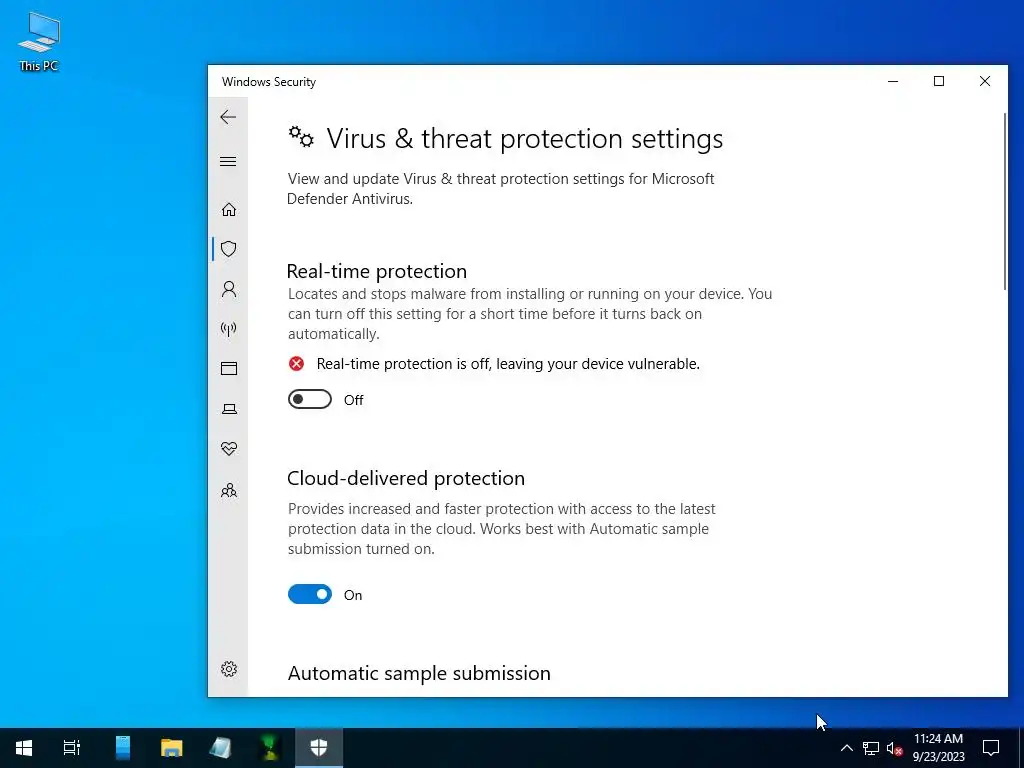Click the Windows Security vertical scrollbar
This screenshot has height=768, width=1024.
(1004, 202)
